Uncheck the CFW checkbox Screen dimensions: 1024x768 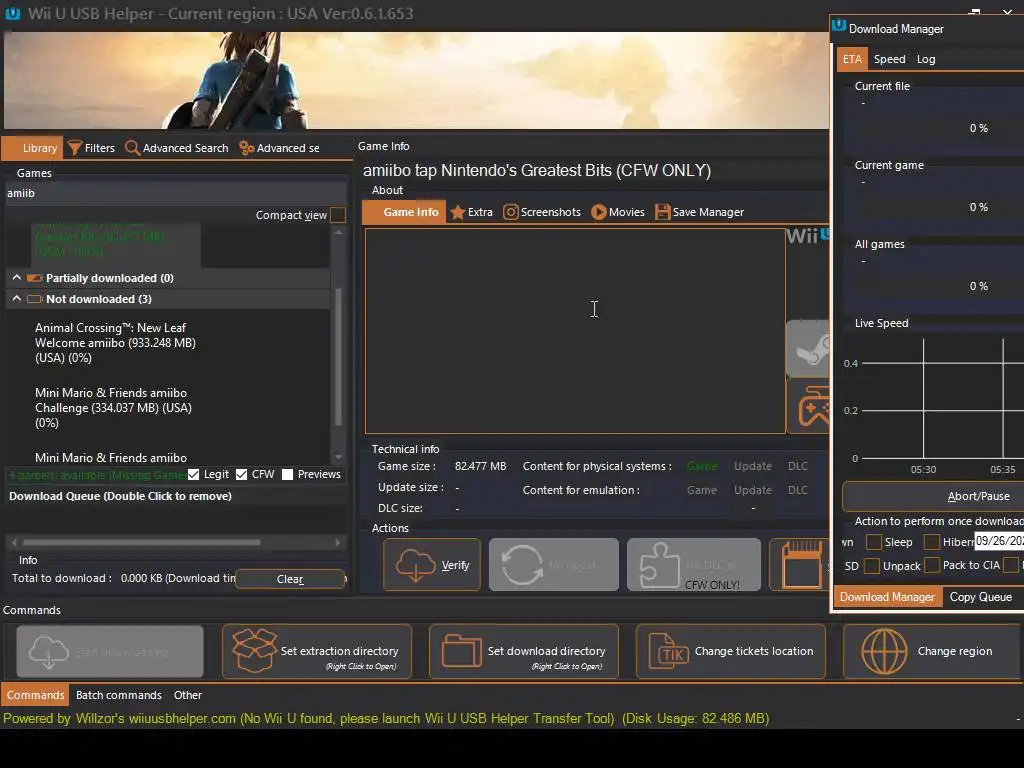click(242, 475)
